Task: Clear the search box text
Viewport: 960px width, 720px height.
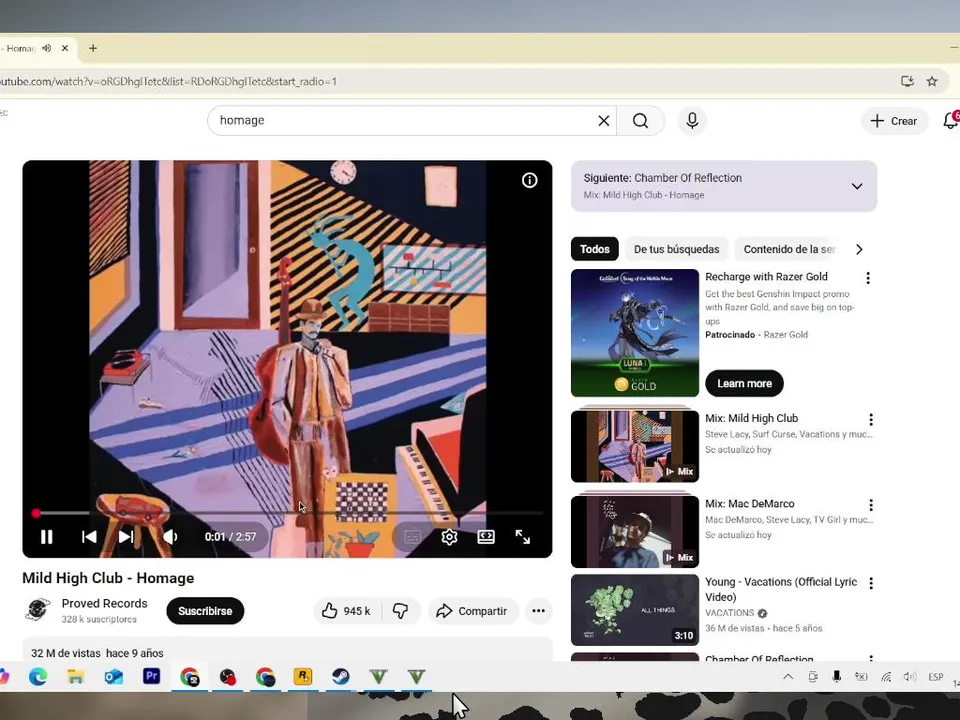Action: pyautogui.click(x=604, y=121)
